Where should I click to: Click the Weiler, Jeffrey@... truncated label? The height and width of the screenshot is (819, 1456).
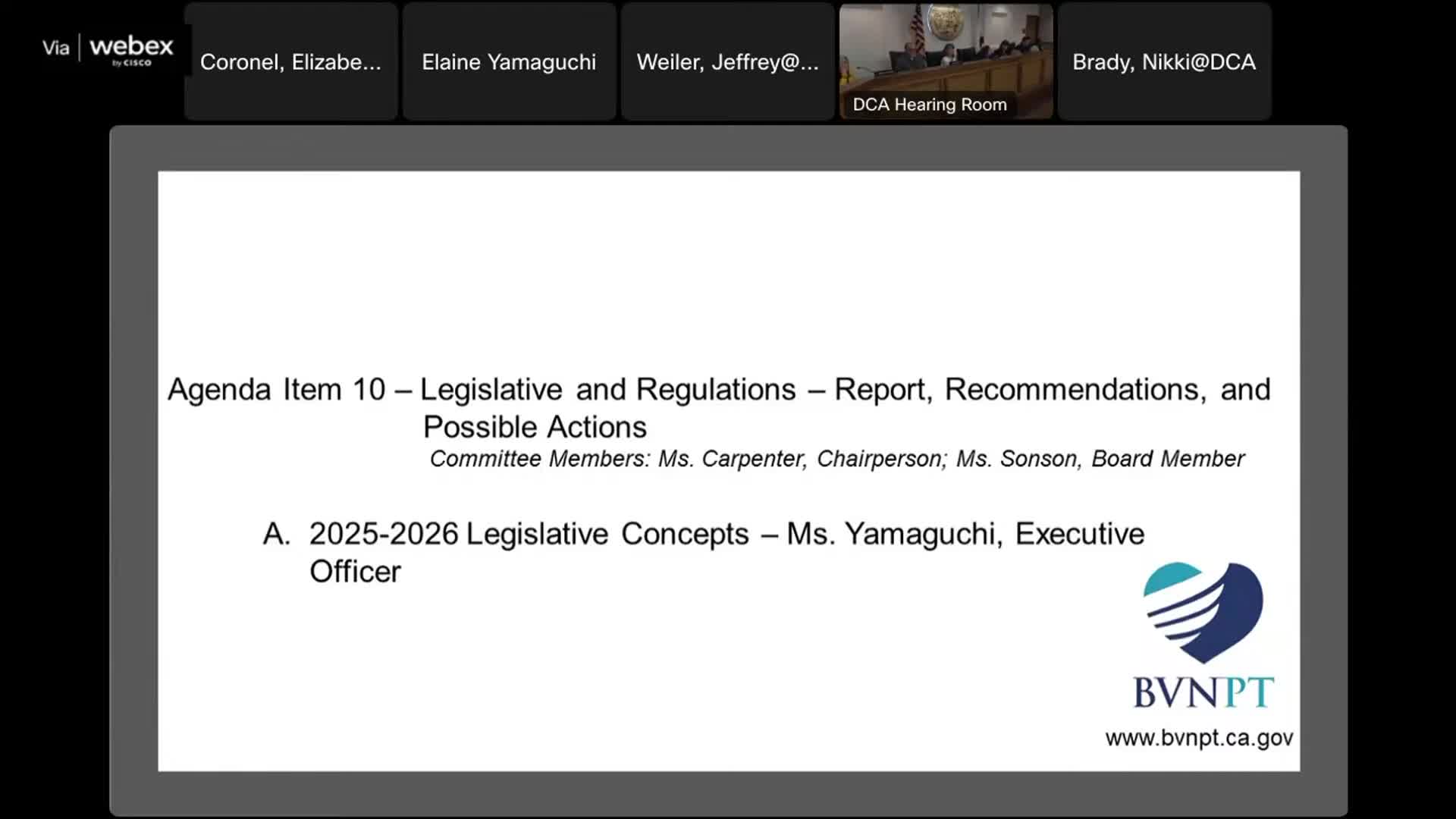click(x=727, y=62)
